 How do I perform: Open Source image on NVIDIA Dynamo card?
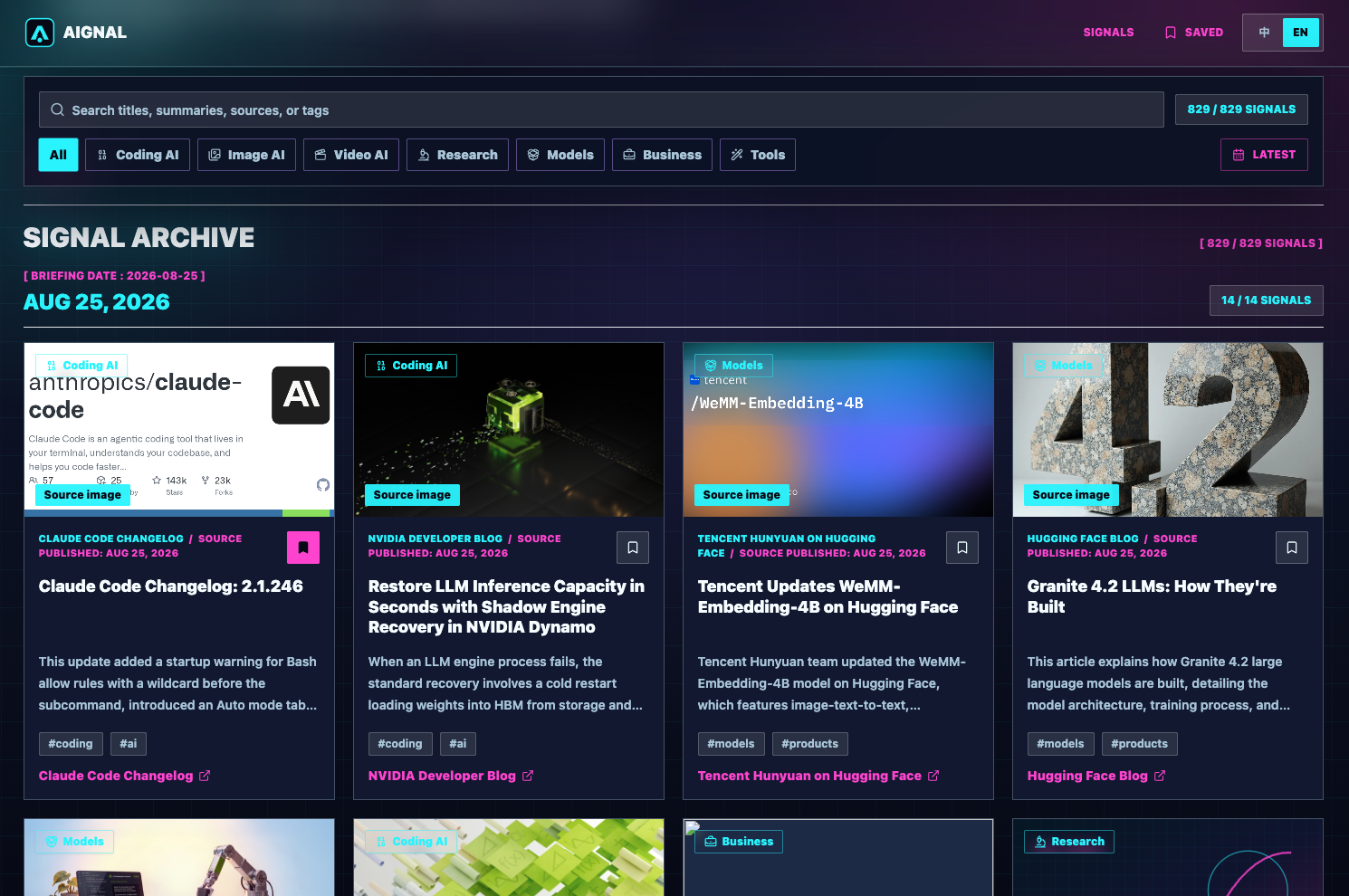tap(412, 495)
